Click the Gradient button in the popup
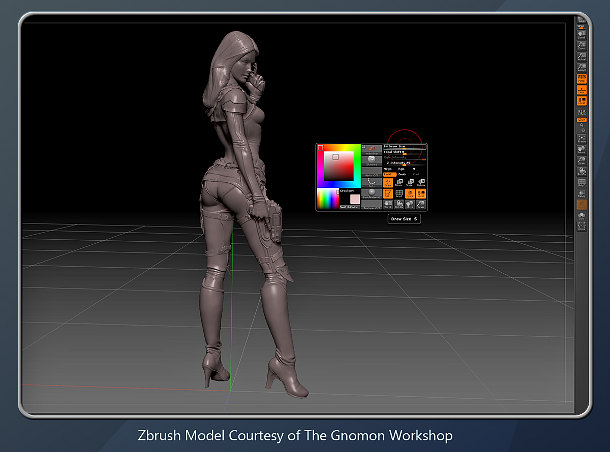The image size is (610, 452). tap(347, 191)
